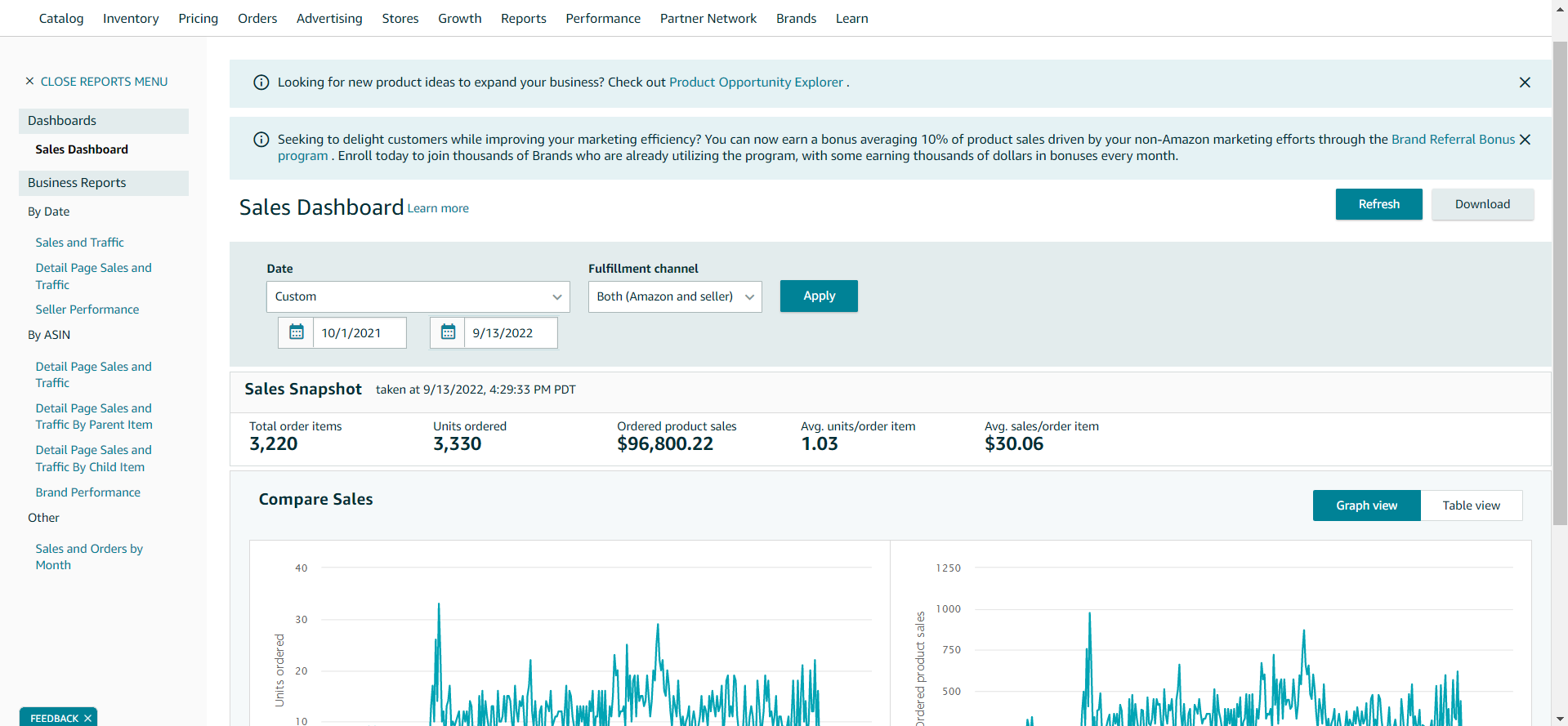
Task: Open Sales and Traffic report
Action: [x=79, y=243]
